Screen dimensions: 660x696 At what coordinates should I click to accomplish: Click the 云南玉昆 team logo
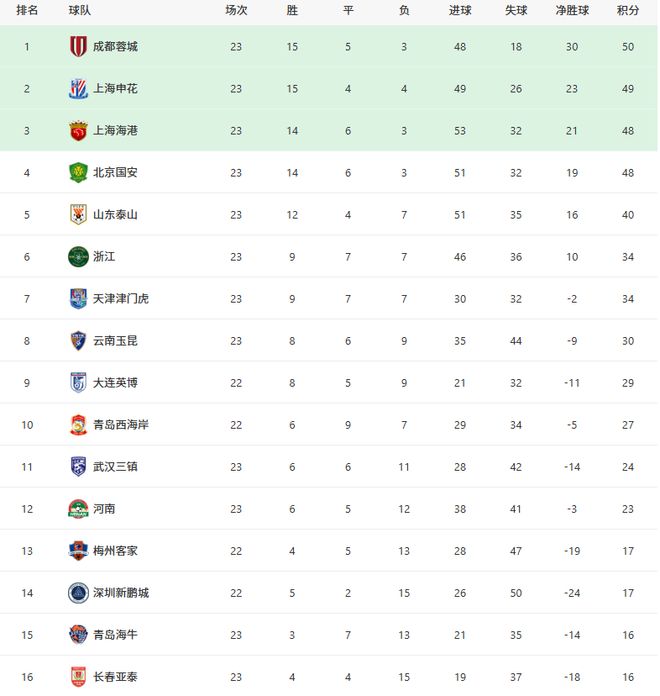(78, 340)
